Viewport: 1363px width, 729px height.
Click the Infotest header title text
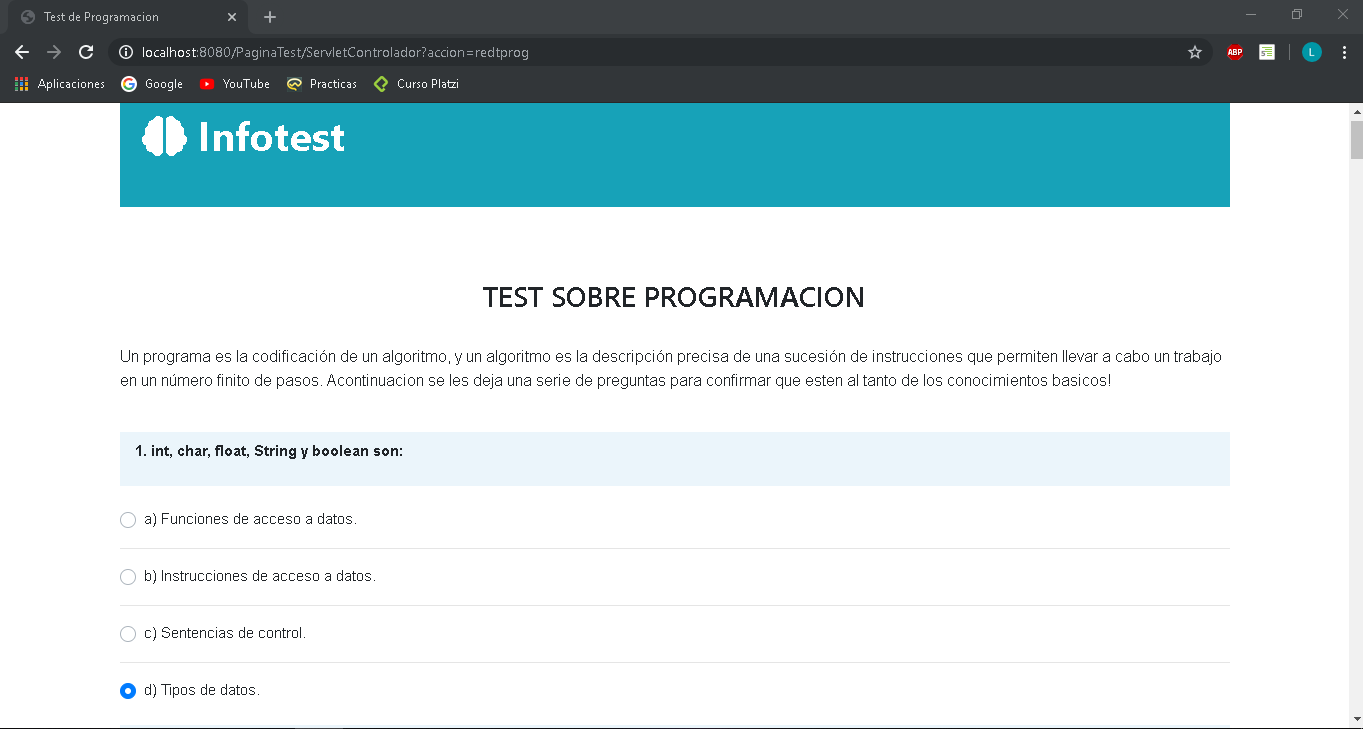(272, 137)
